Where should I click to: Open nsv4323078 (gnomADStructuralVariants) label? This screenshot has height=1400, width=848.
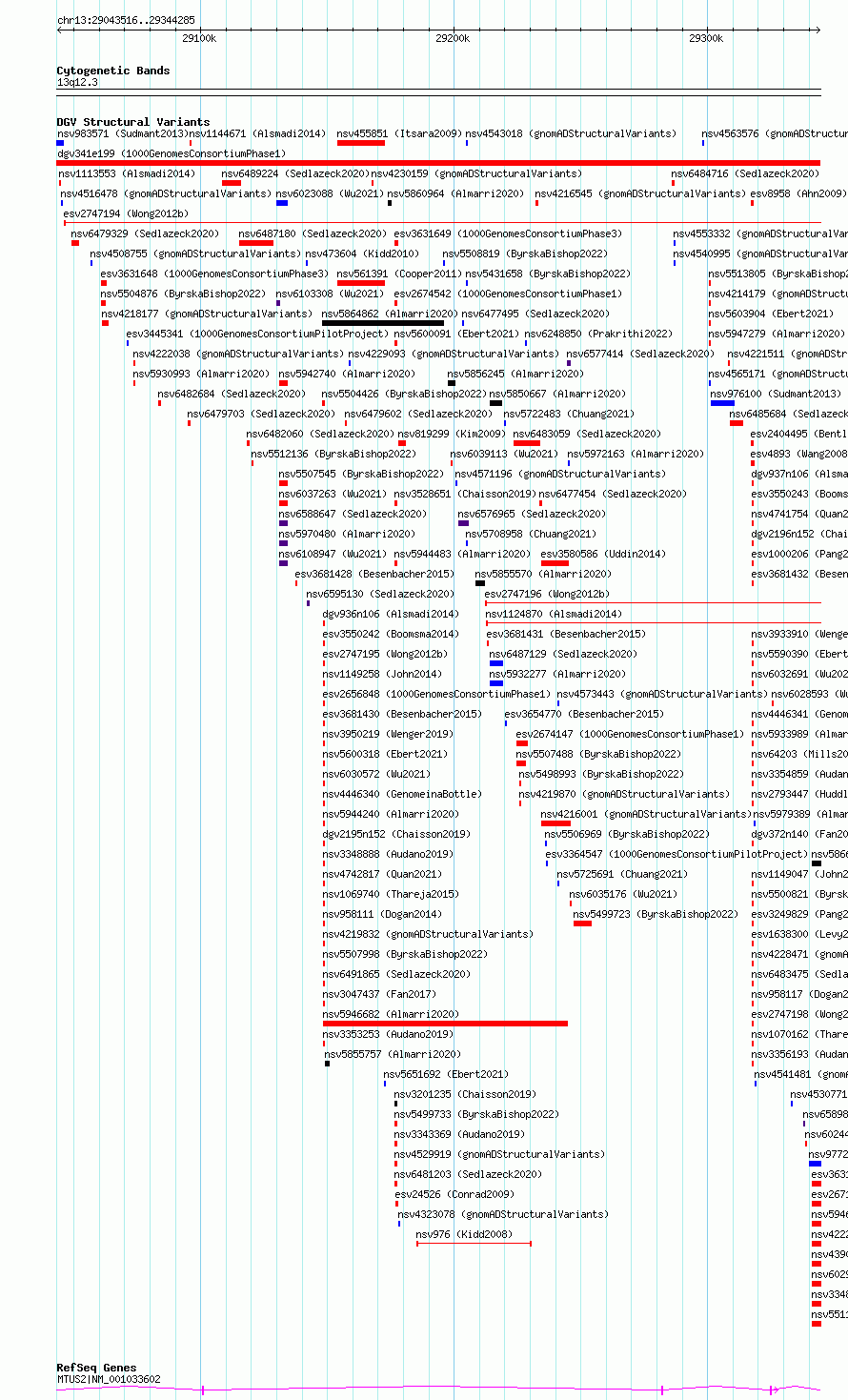[502, 1214]
